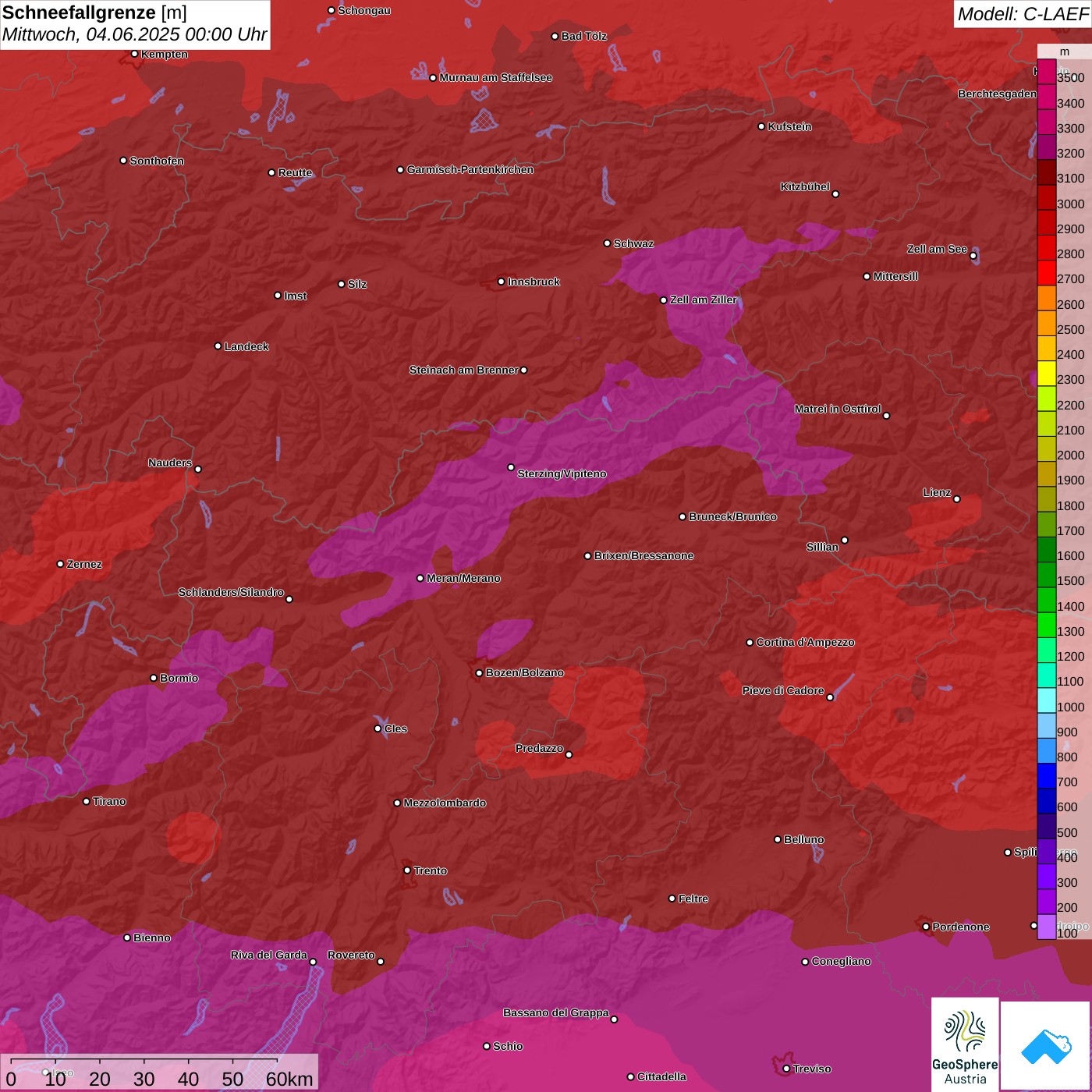1092x1092 pixels.
Task: Click the Bruneck/Brunico label
Action: [732, 516]
